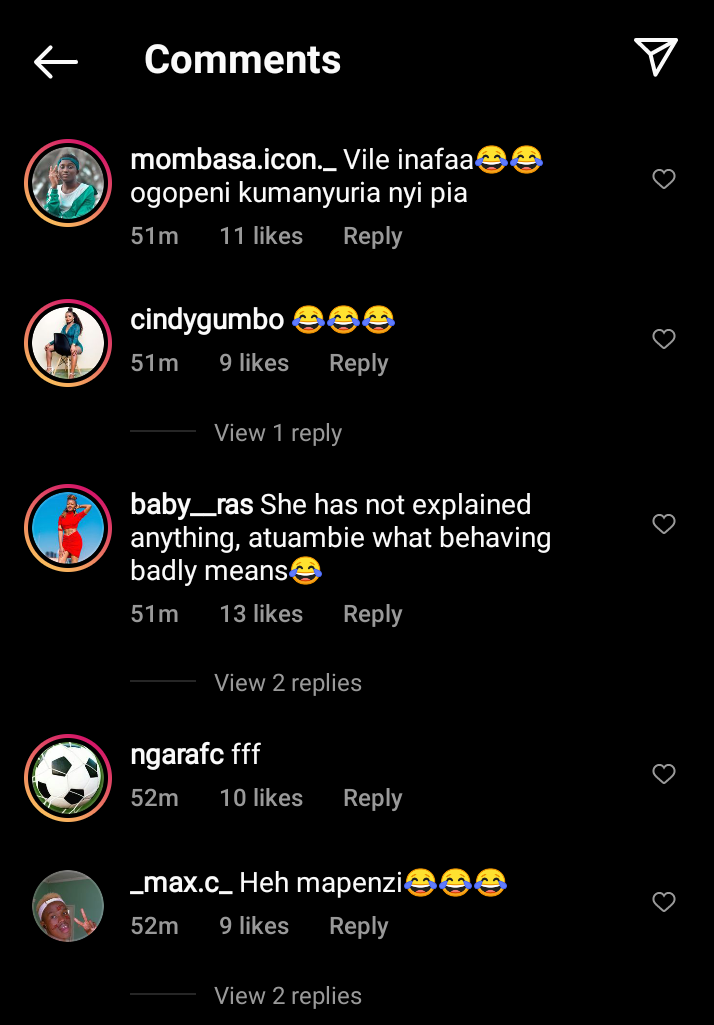714x1025 pixels.
Task: Like cindygumbo's comment with heart icon
Action: (x=664, y=339)
